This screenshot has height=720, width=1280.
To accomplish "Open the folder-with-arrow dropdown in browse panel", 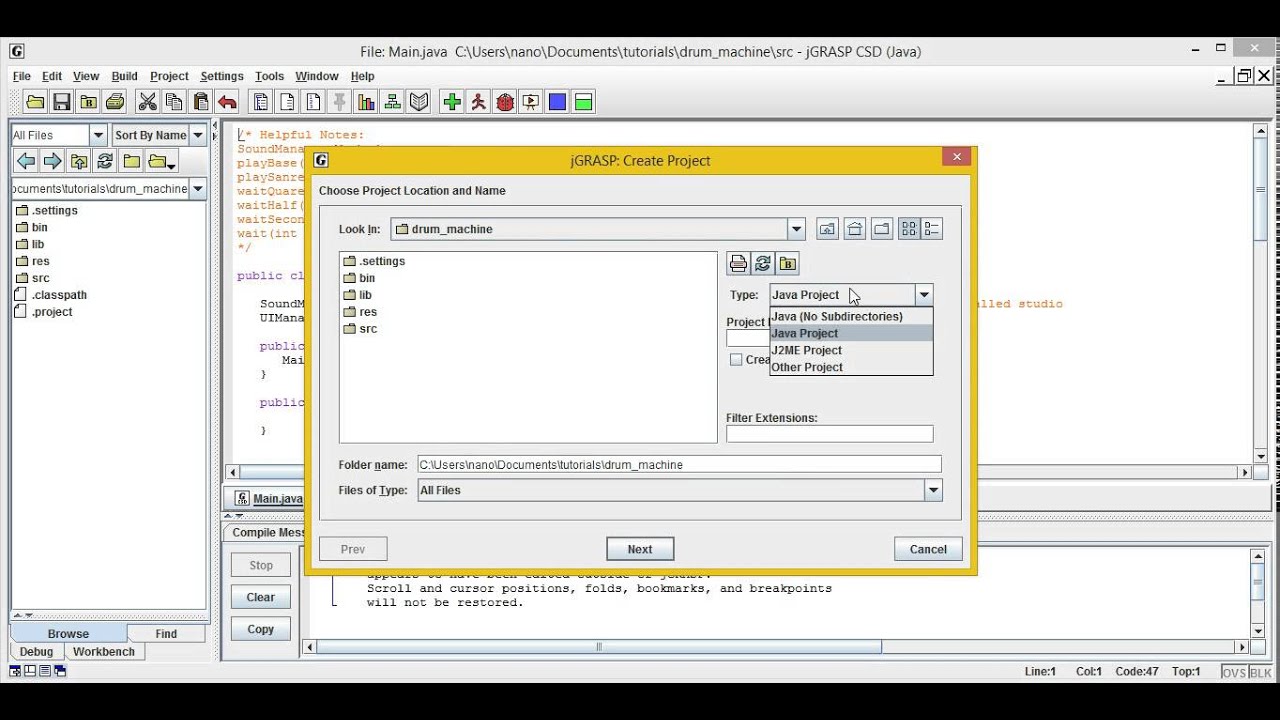I will (162, 161).
